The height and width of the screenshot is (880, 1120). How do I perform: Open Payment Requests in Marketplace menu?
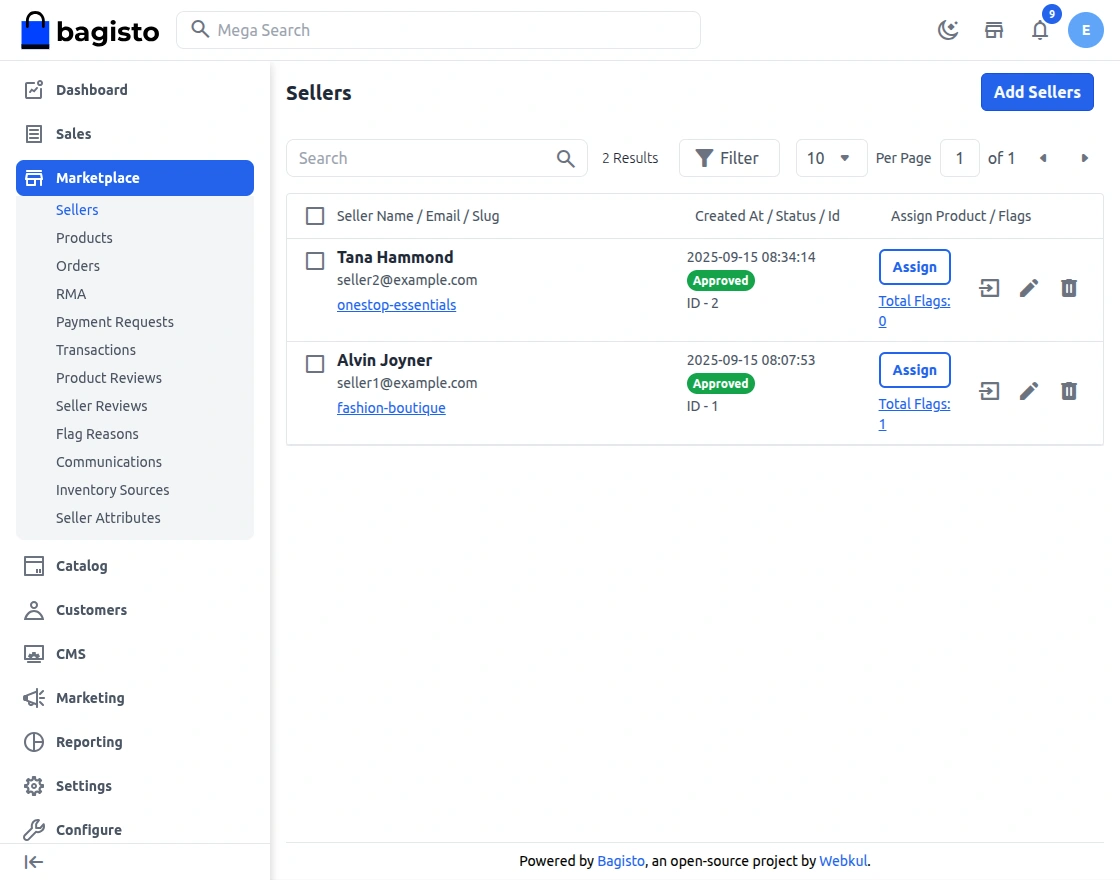[115, 322]
